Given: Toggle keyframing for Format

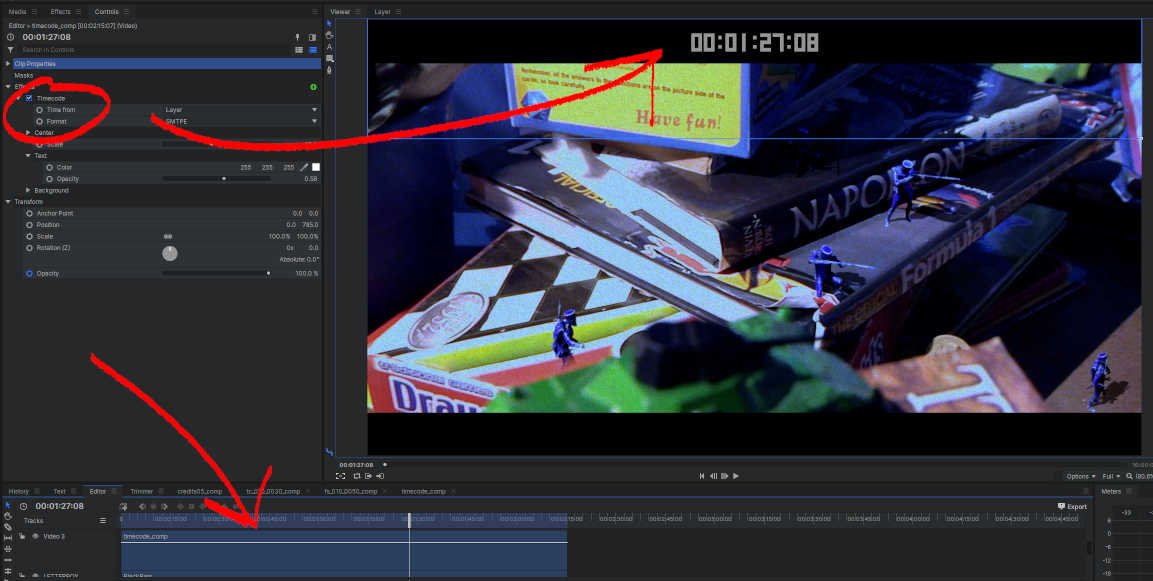Looking at the screenshot, I should click(x=40, y=121).
